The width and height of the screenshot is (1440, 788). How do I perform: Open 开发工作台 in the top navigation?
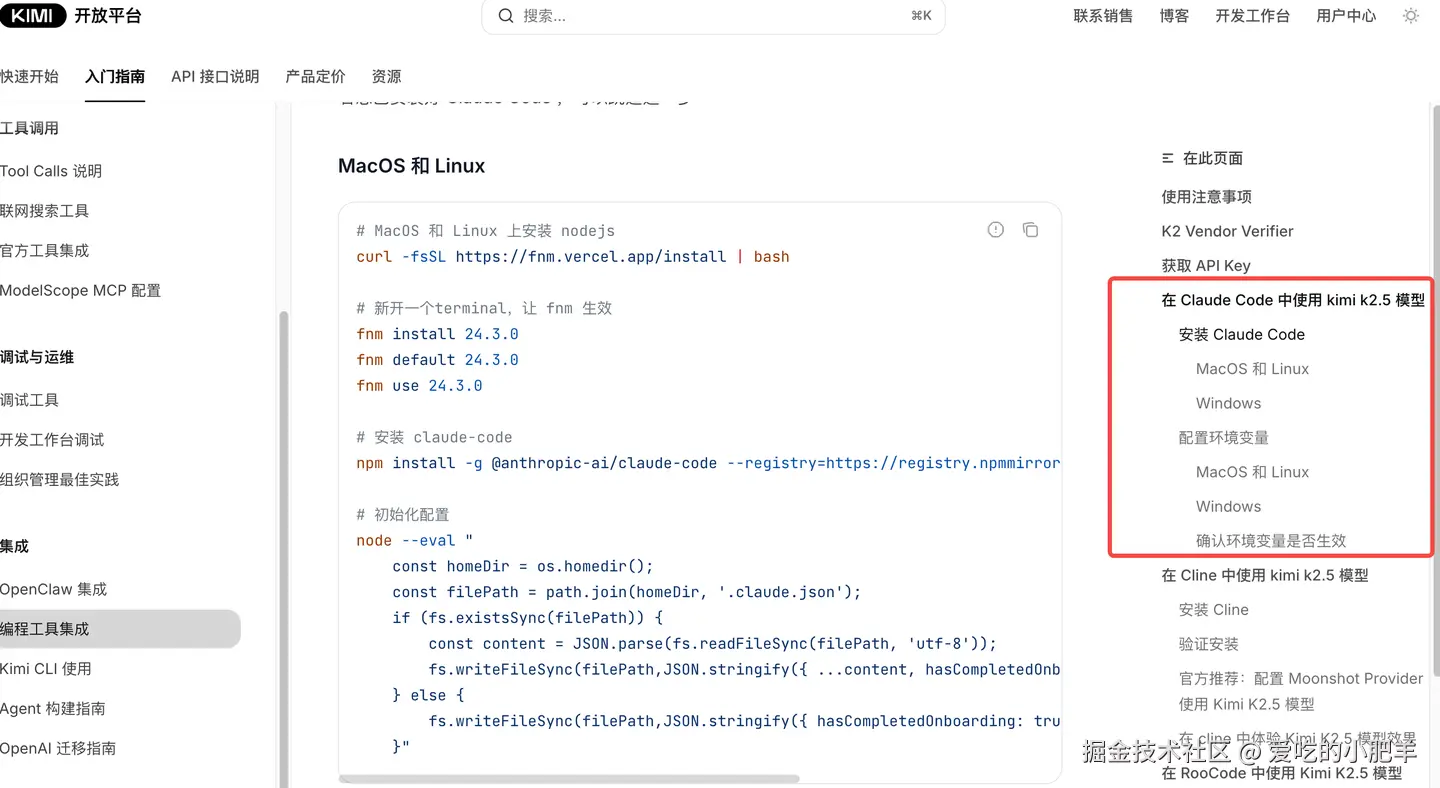coord(1252,16)
